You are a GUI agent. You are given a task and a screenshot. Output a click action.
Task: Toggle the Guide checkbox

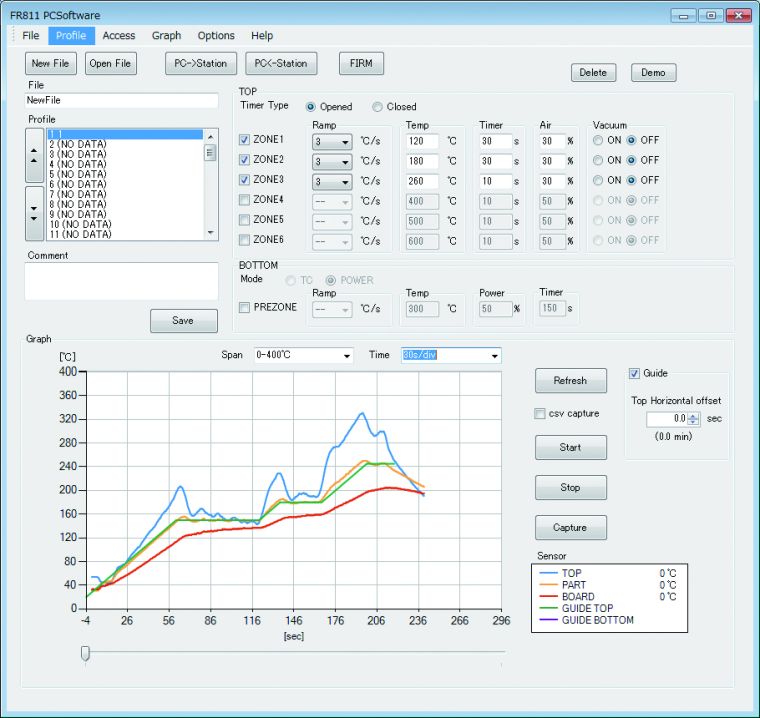pos(634,373)
